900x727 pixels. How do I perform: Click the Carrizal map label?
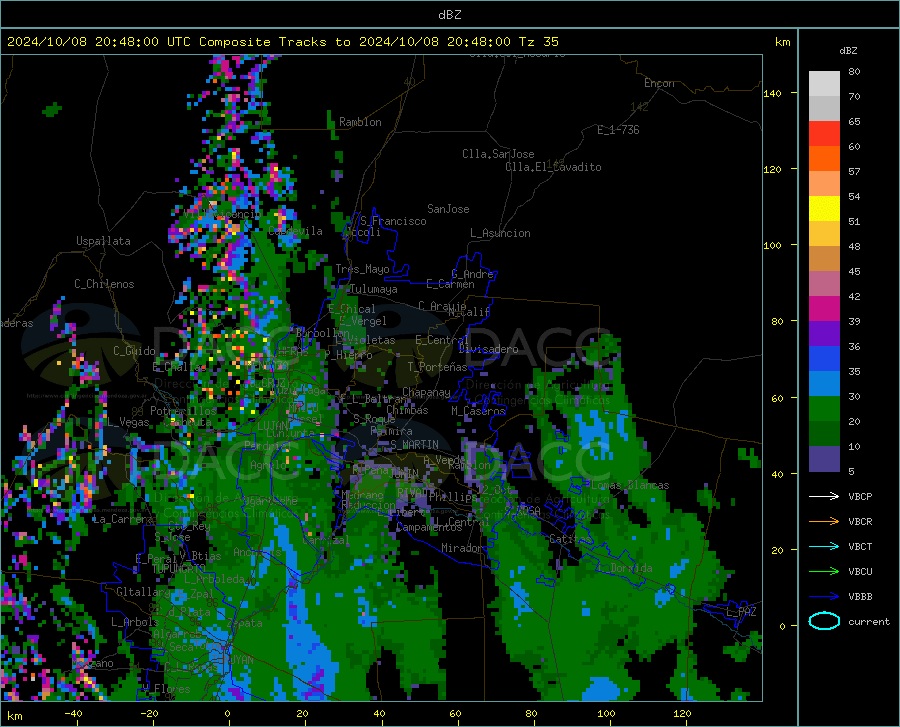pos(325,540)
